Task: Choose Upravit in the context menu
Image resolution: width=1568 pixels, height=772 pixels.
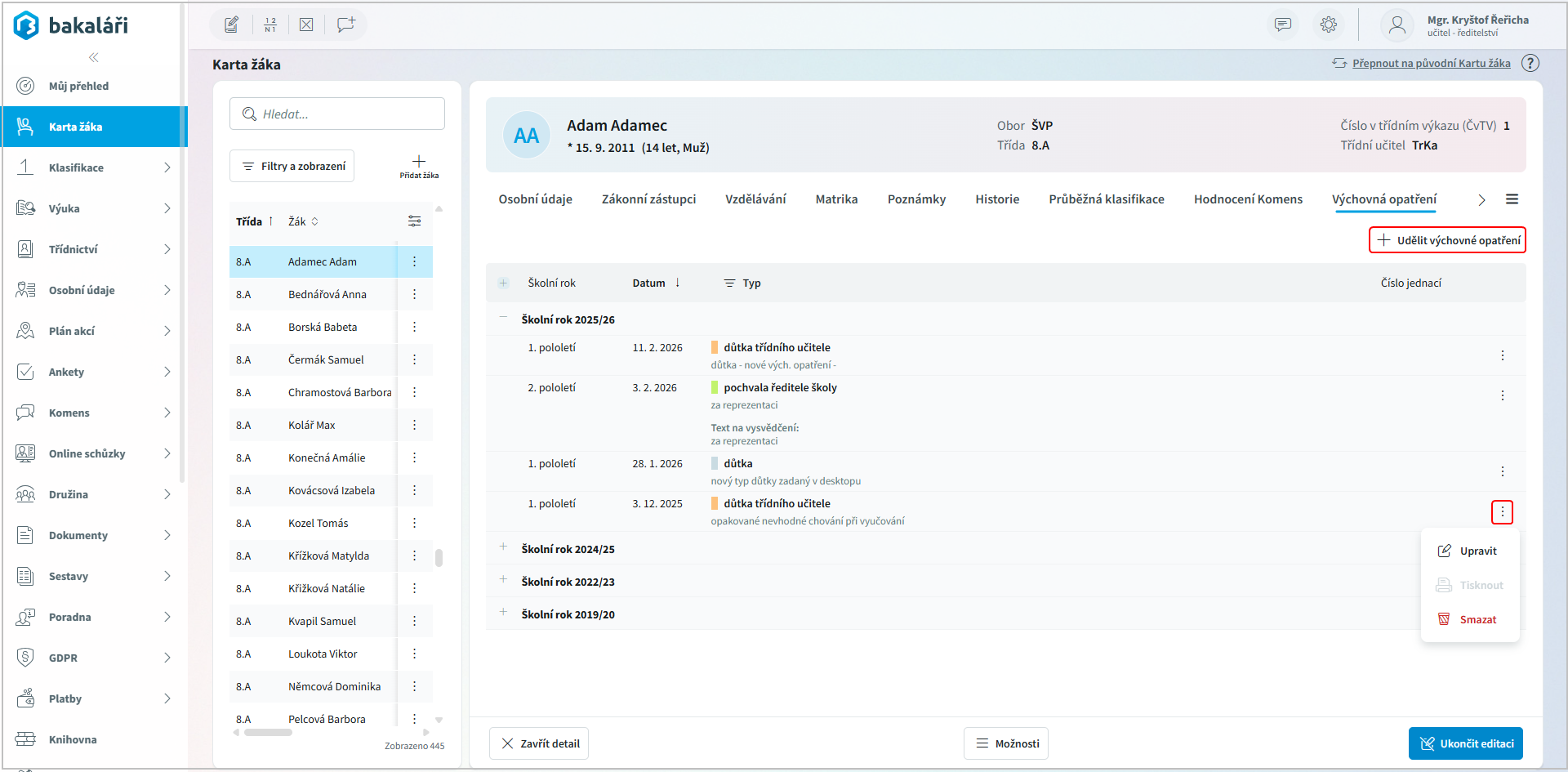Action: pos(1477,551)
